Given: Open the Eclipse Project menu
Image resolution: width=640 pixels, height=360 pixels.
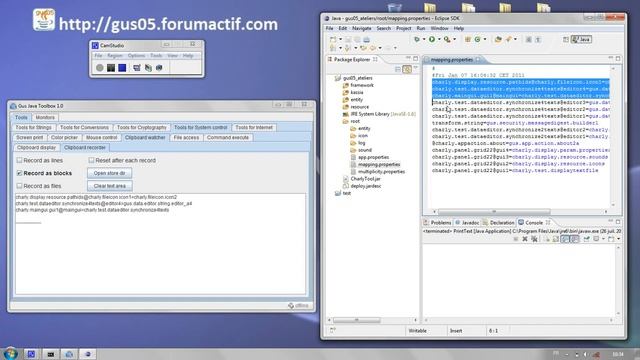Looking at the screenshot, I should pos(403,28).
